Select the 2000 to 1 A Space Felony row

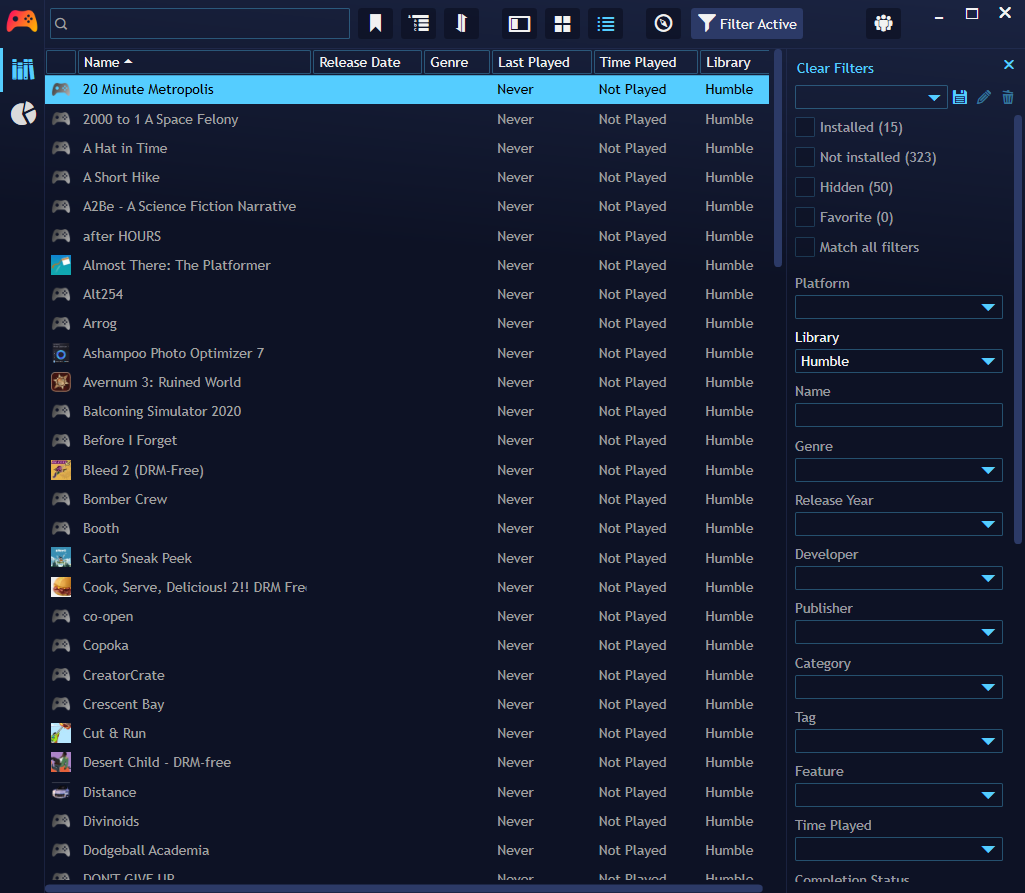tap(407, 119)
